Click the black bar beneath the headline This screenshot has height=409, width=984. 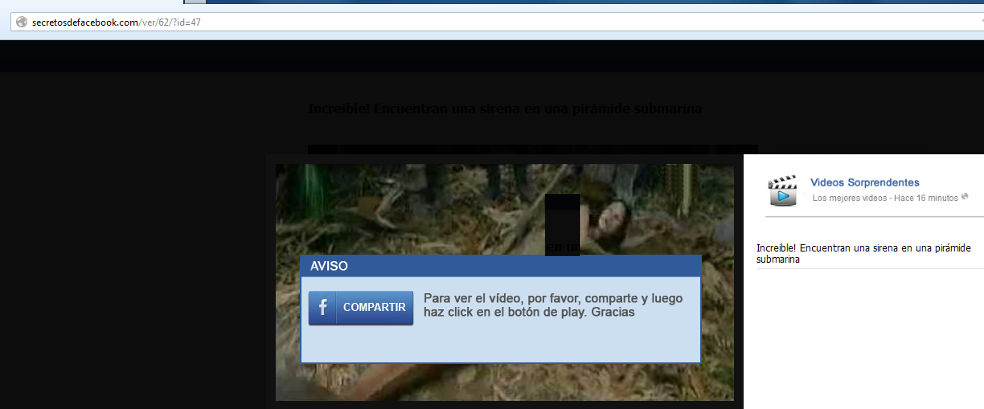[x=532, y=150]
